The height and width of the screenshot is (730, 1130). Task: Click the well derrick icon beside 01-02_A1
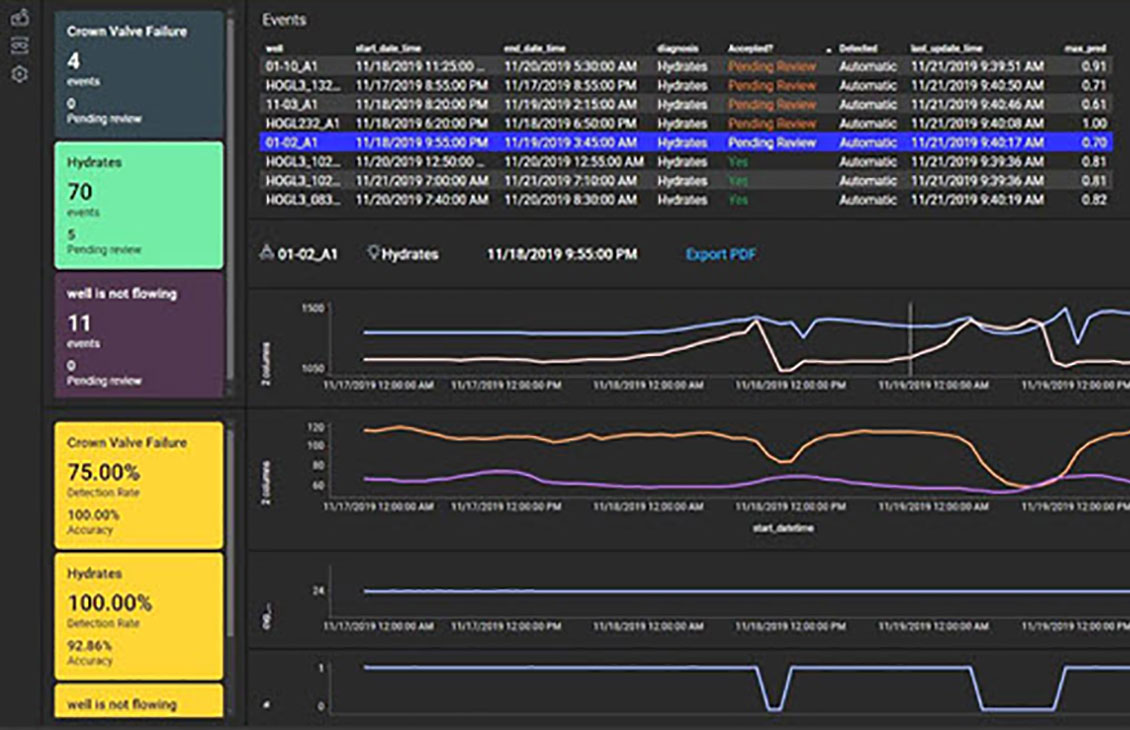pyautogui.click(x=266, y=254)
